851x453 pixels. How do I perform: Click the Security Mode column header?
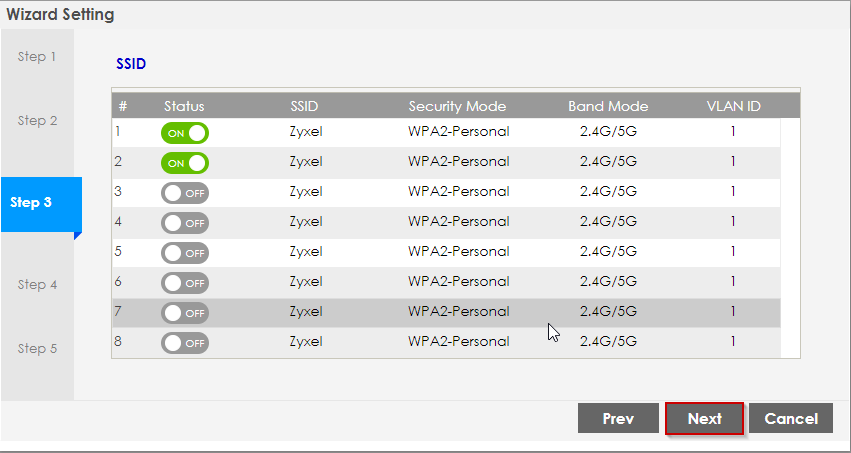[457, 106]
